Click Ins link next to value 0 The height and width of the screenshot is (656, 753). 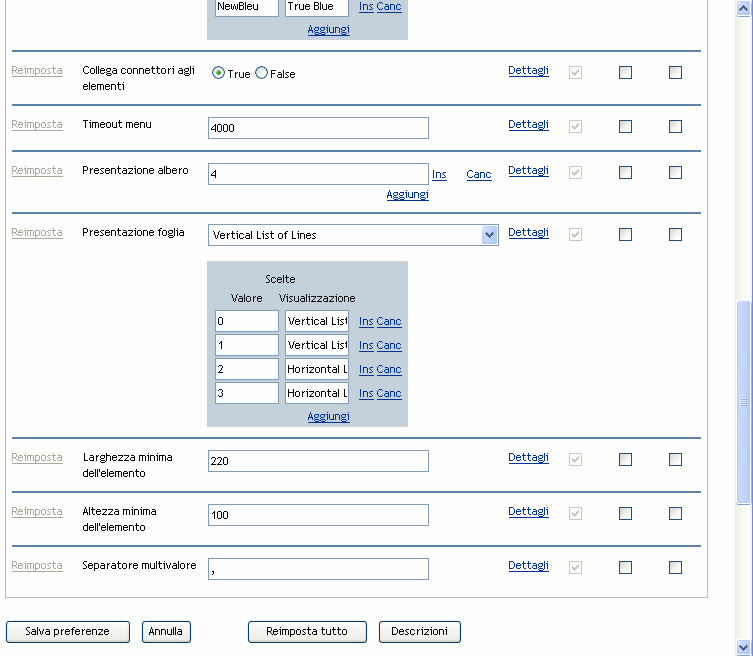point(366,321)
